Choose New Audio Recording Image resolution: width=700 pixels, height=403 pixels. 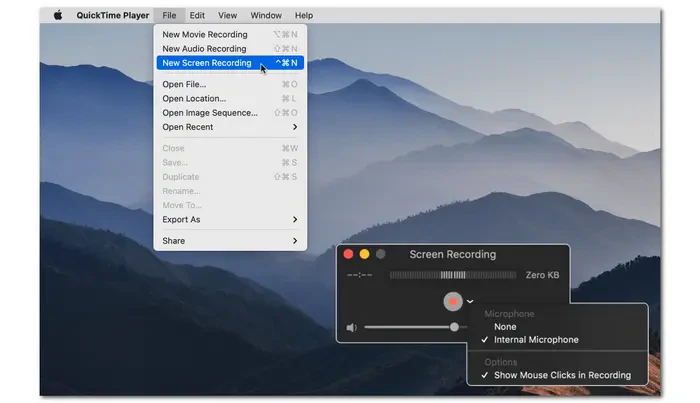(x=230, y=49)
